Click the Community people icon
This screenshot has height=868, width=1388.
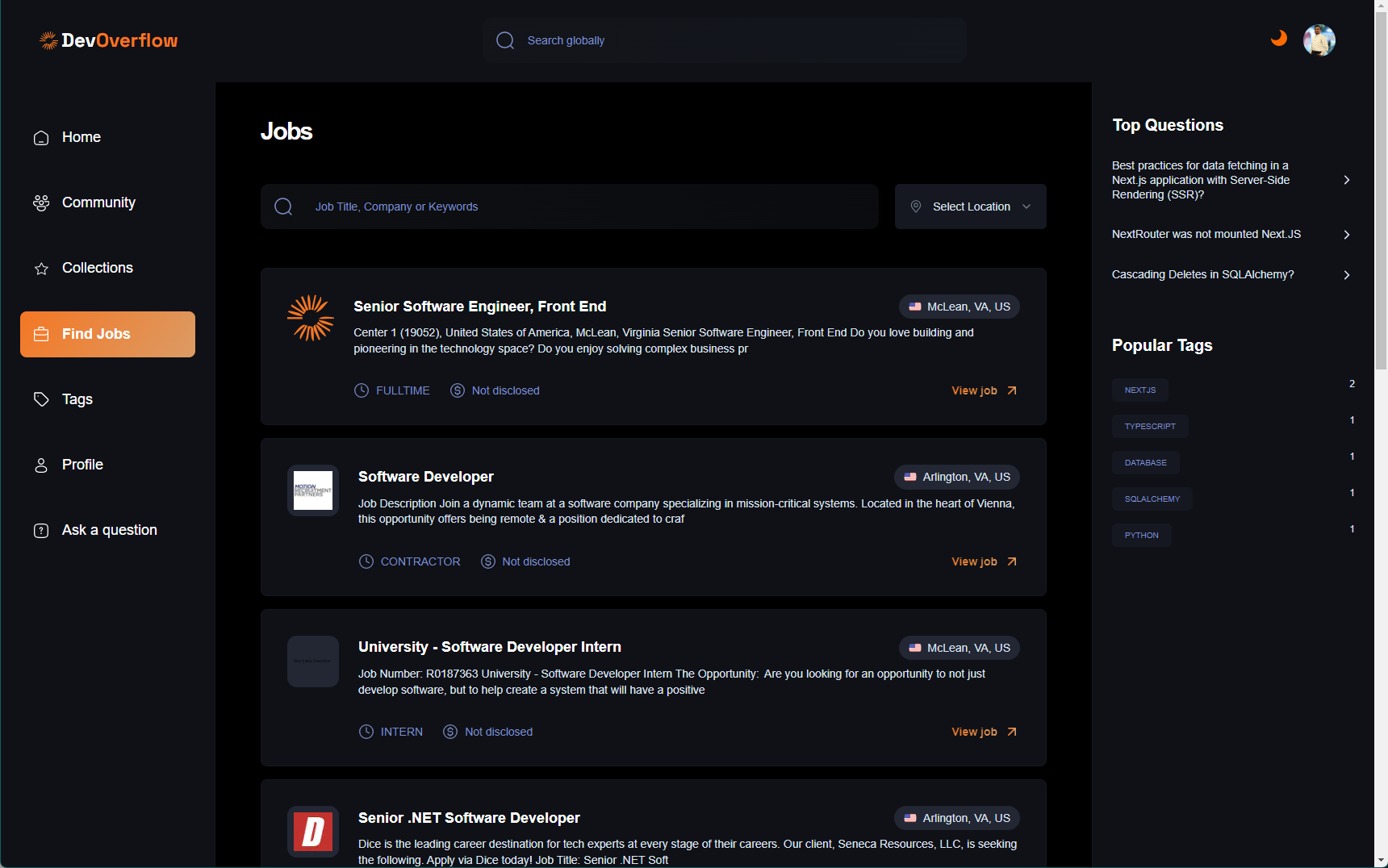point(41,202)
